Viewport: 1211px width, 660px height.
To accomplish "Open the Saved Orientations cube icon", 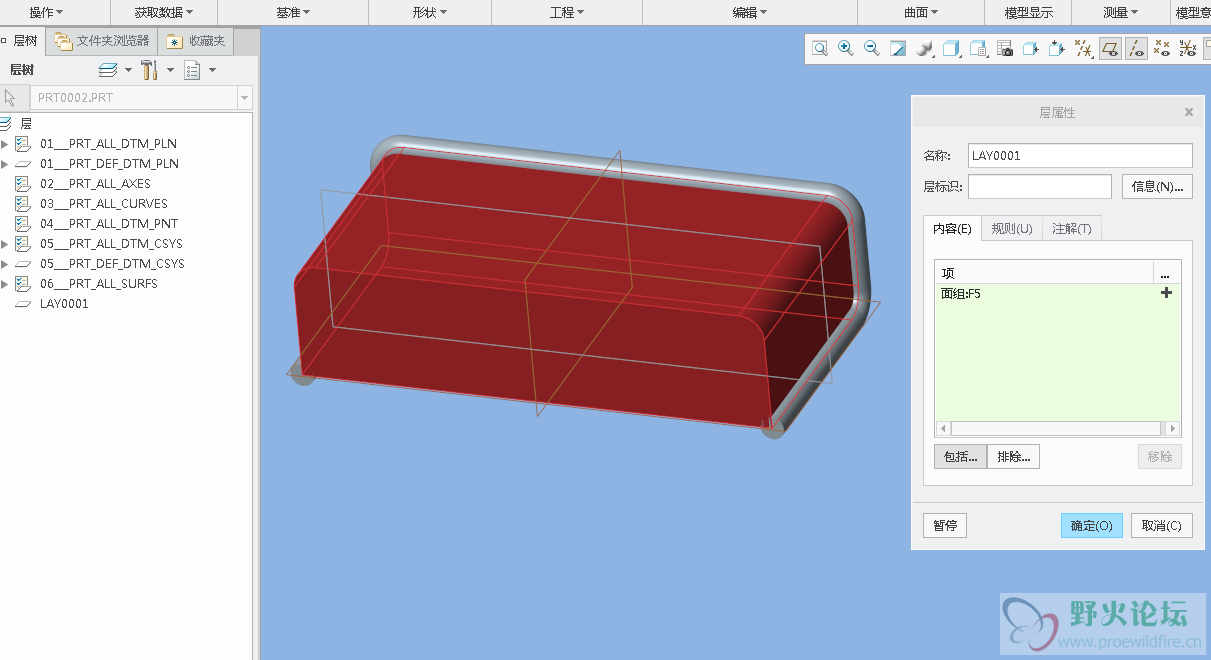I will click(x=952, y=48).
